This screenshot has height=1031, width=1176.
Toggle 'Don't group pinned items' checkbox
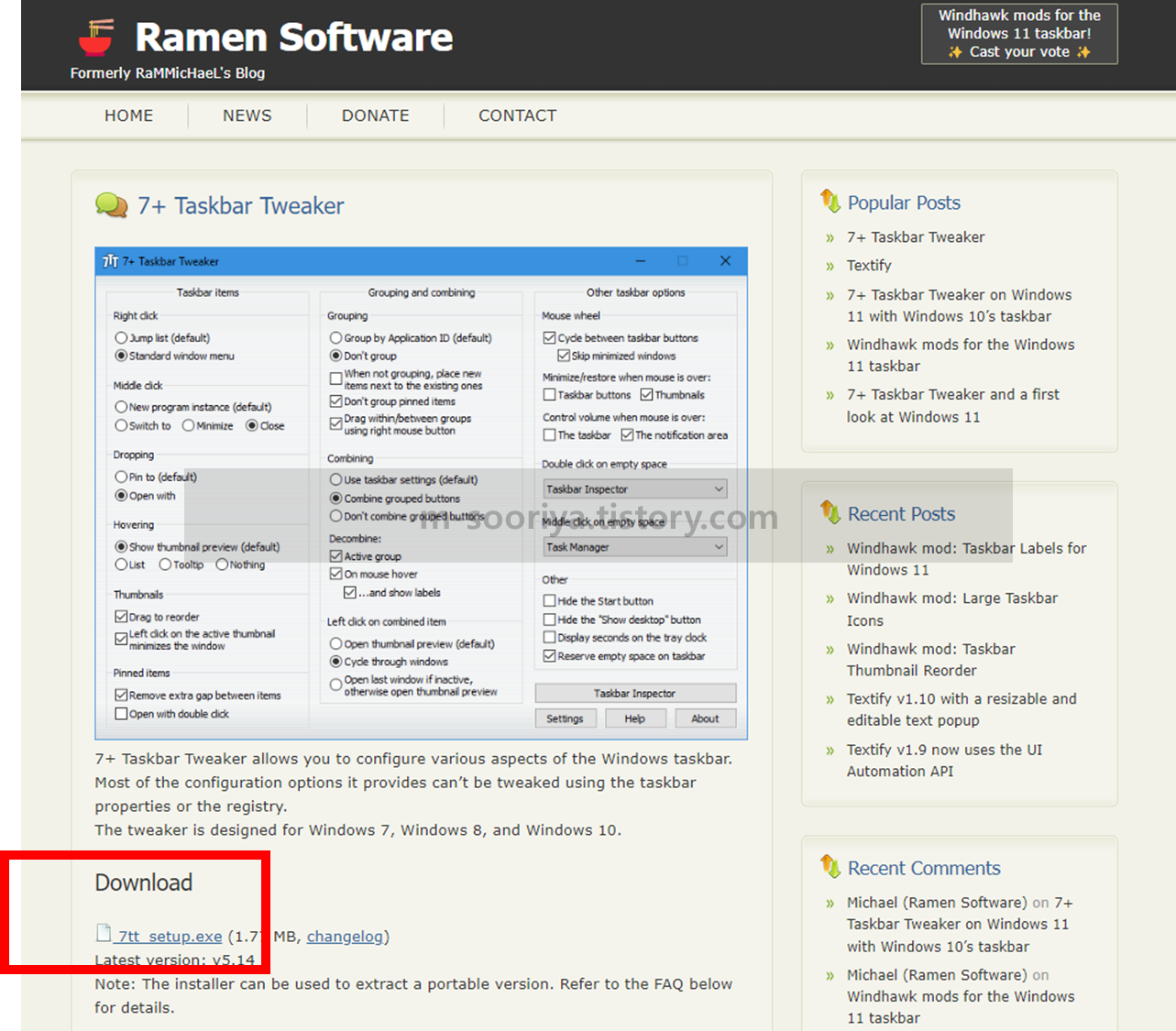[335, 401]
